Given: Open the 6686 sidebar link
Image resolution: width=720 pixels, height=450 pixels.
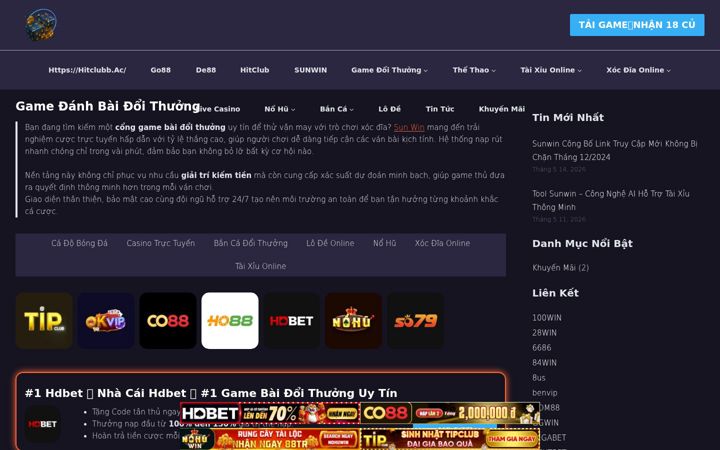Looking at the screenshot, I should click(541, 348).
